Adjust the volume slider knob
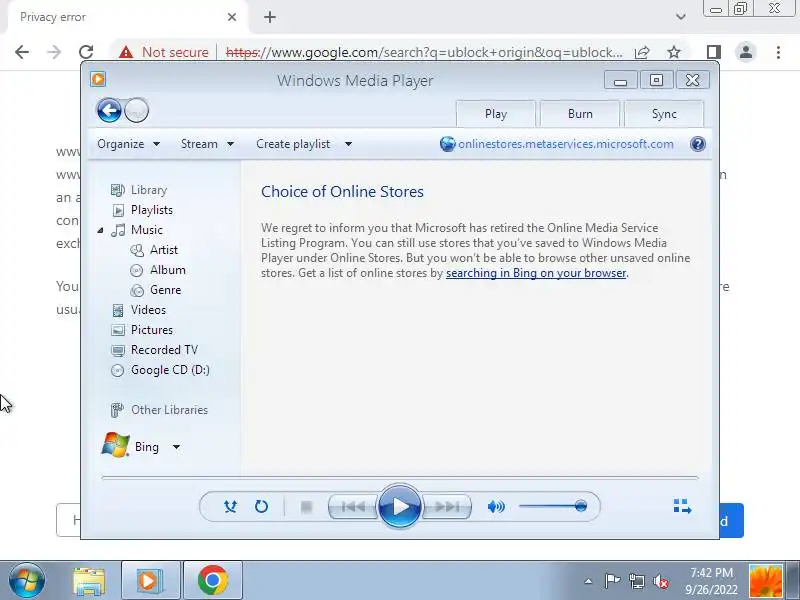This screenshot has height=600, width=800. coord(581,506)
